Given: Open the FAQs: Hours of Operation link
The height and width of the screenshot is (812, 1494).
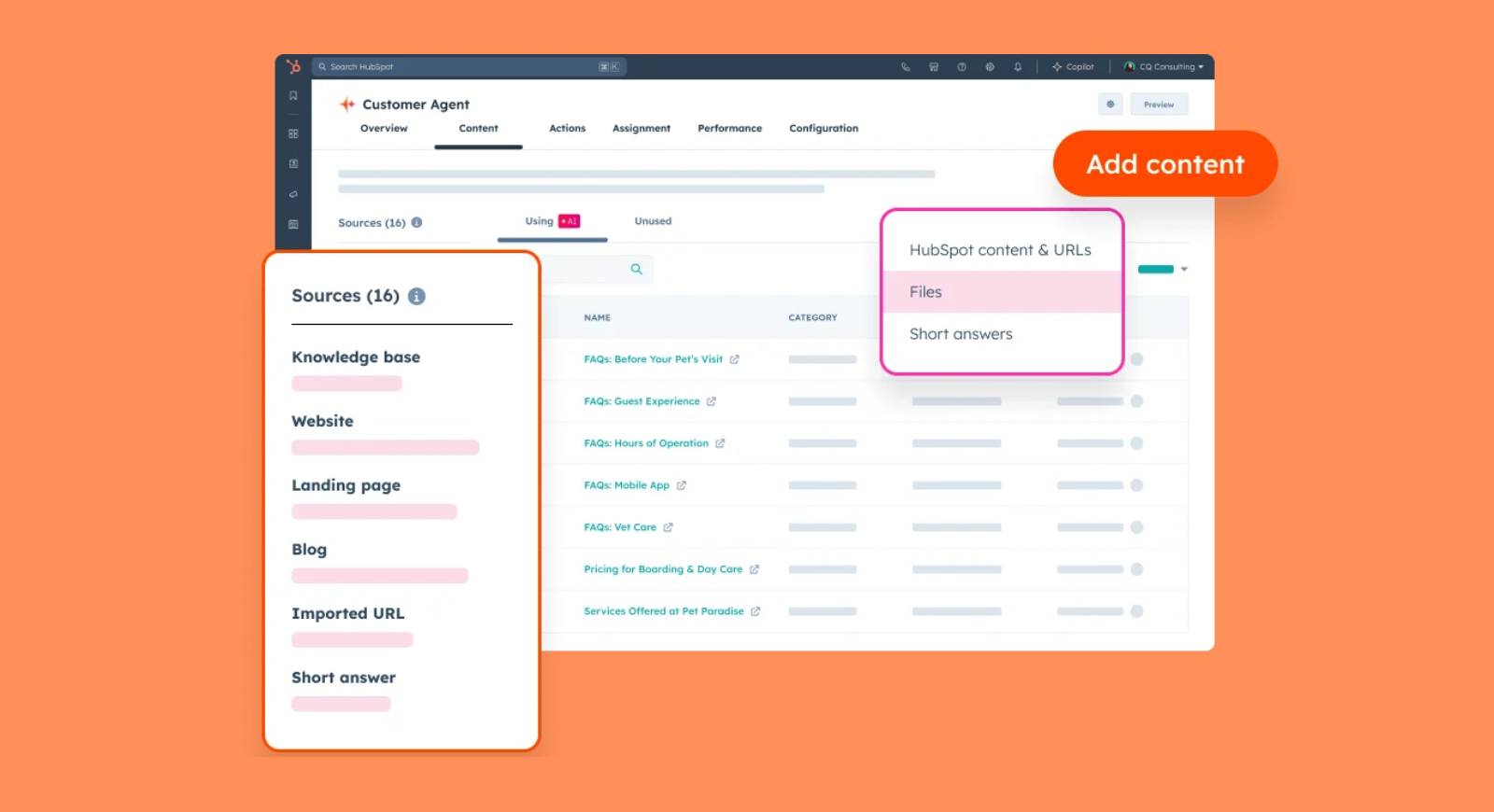Looking at the screenshot, I should (646, 443).
